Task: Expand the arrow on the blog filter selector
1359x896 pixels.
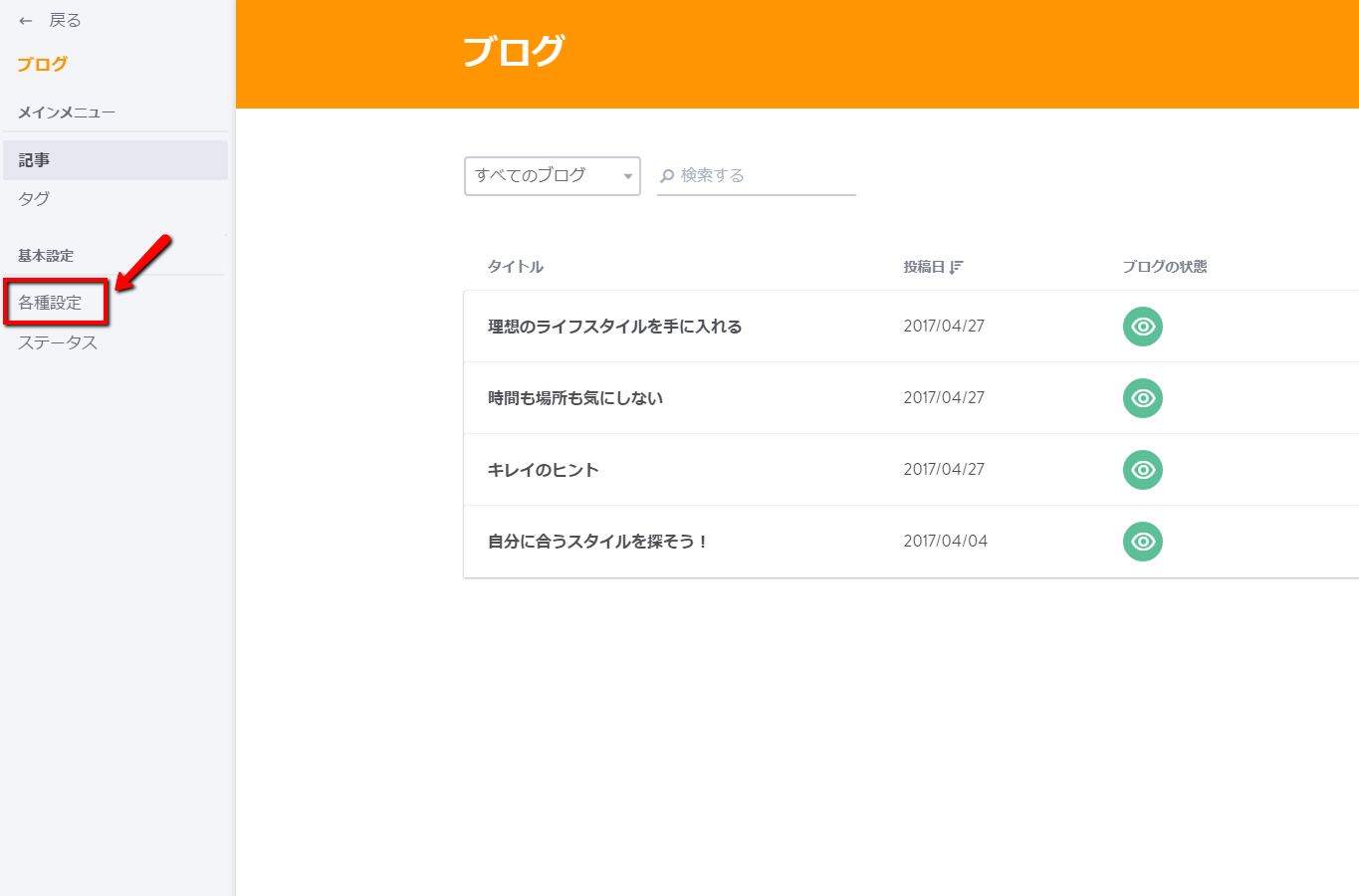Action: click(x=628, y=175)
